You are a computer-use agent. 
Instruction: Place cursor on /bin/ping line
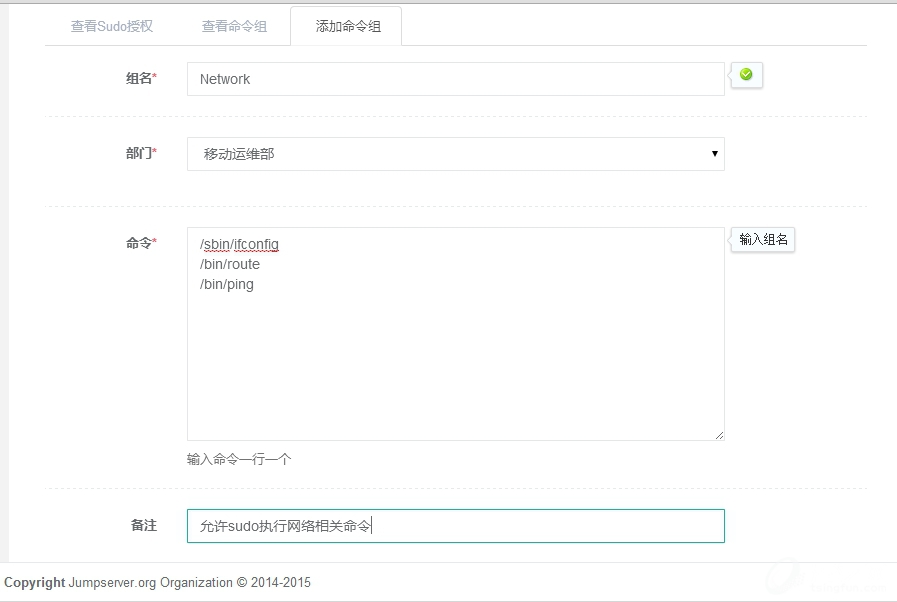coord(227,285)
